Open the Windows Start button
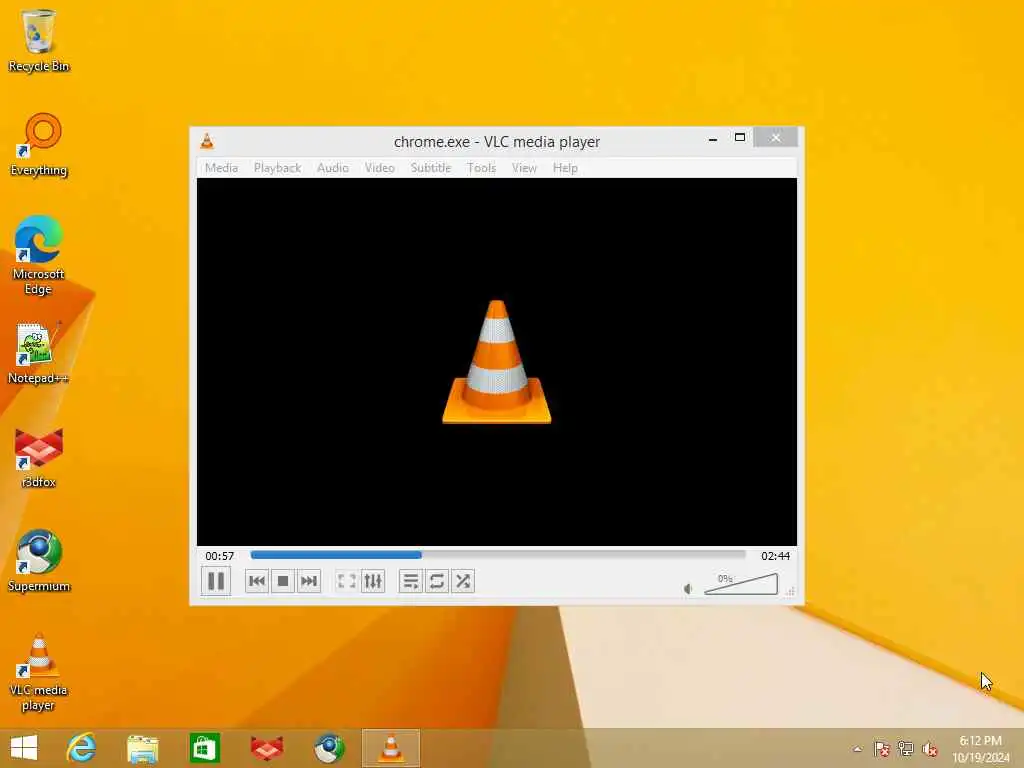The width and height of the screenshot is (1024, 768). point(24,748)
